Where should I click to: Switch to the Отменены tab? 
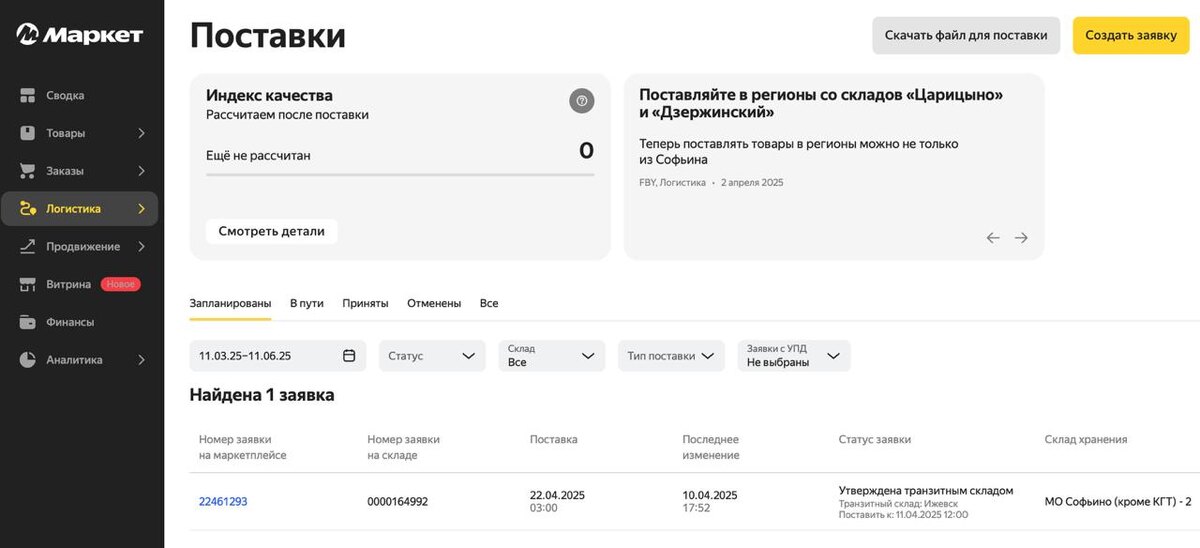tap(434, 303)
